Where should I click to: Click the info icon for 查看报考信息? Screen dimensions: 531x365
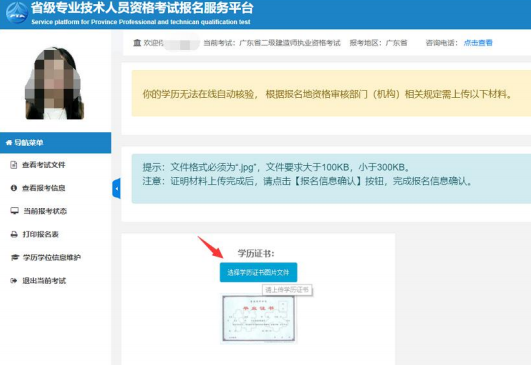tap(14, 188)
